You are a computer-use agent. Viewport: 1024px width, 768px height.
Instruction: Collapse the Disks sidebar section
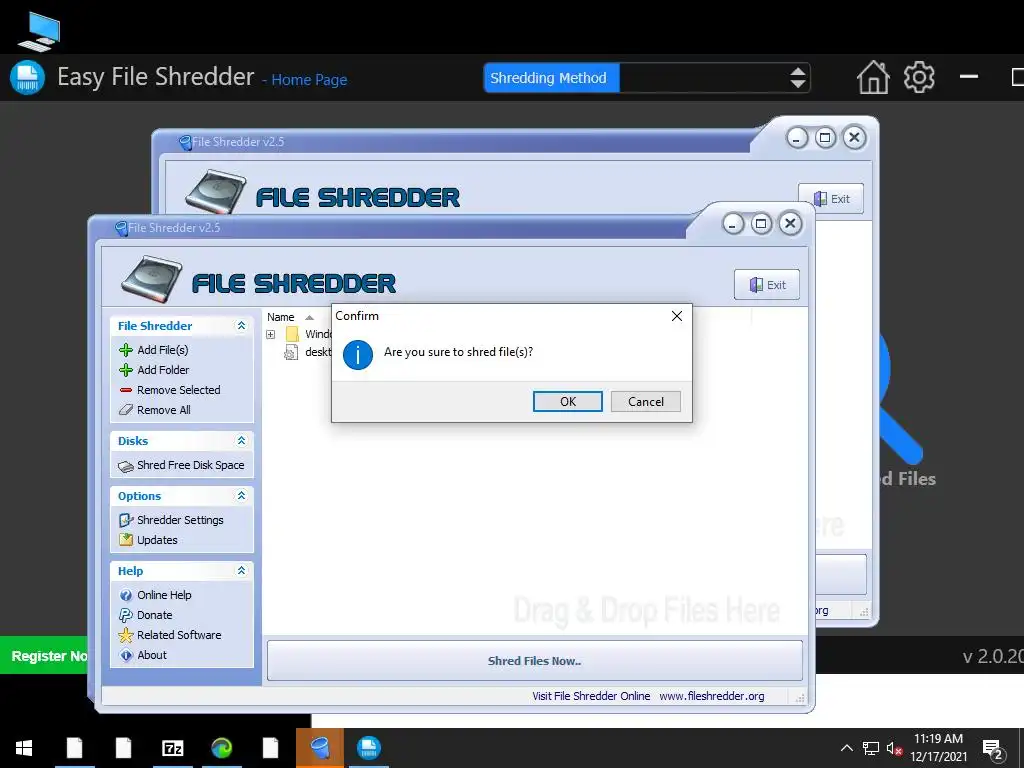[241, 441]
